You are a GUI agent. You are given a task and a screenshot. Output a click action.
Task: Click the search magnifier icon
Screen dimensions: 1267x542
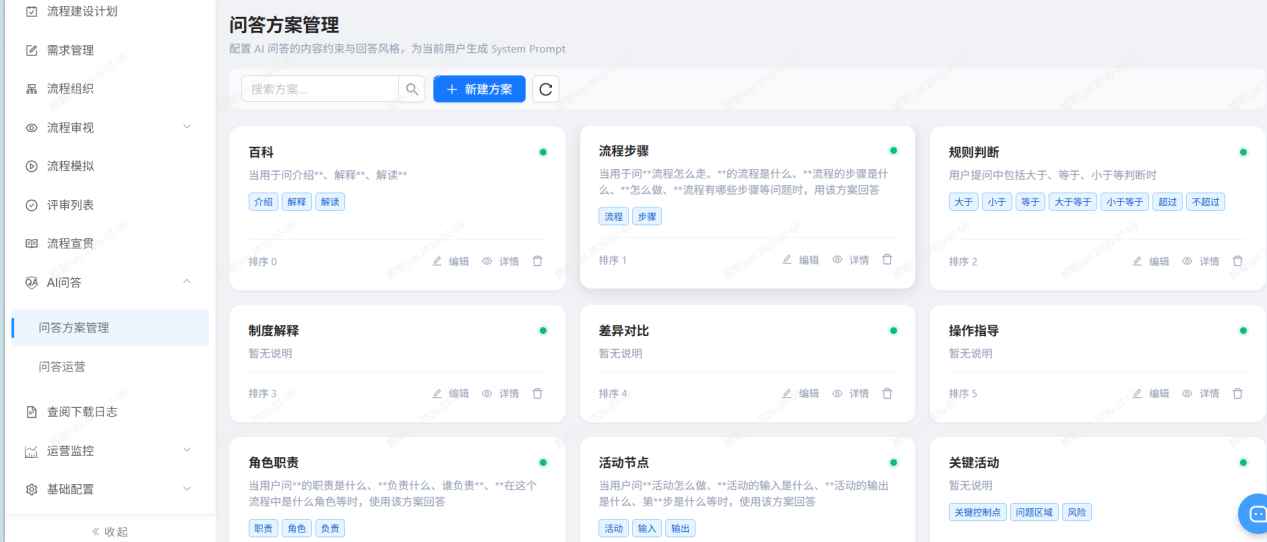coord(412,89)
